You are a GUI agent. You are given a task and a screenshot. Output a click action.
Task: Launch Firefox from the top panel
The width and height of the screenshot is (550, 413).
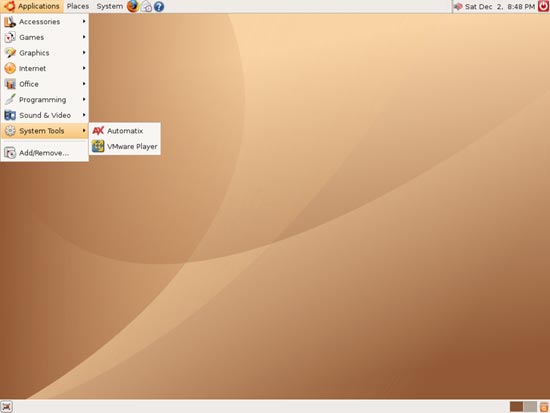[x=133, y=6]
